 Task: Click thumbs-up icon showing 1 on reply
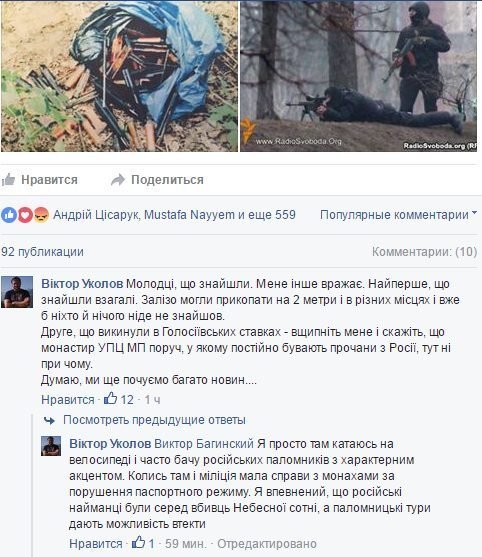[138, 542]
